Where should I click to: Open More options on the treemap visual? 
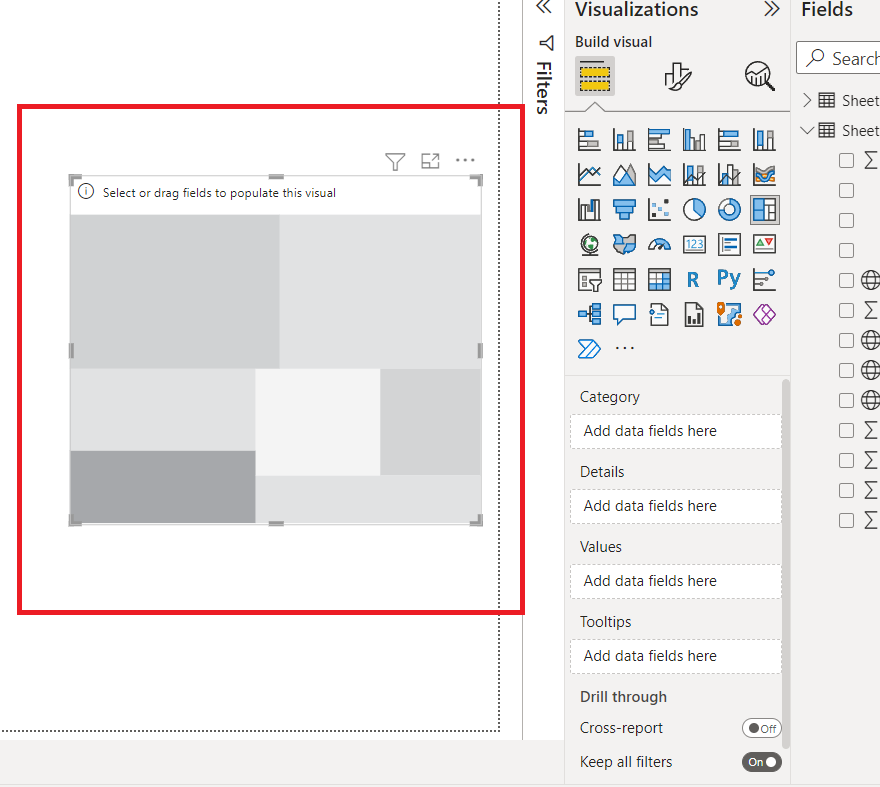click(465, 161)
